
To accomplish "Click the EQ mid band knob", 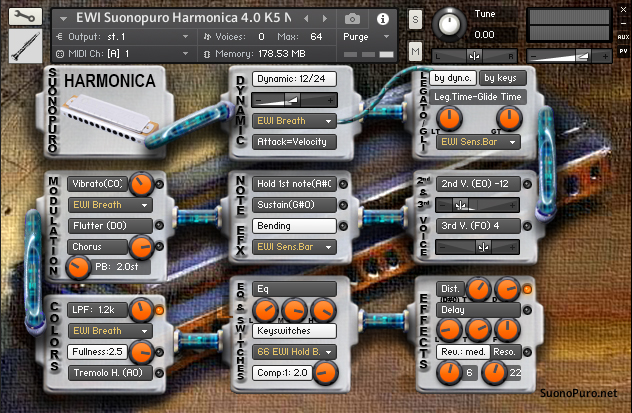I will click(294, 310).
